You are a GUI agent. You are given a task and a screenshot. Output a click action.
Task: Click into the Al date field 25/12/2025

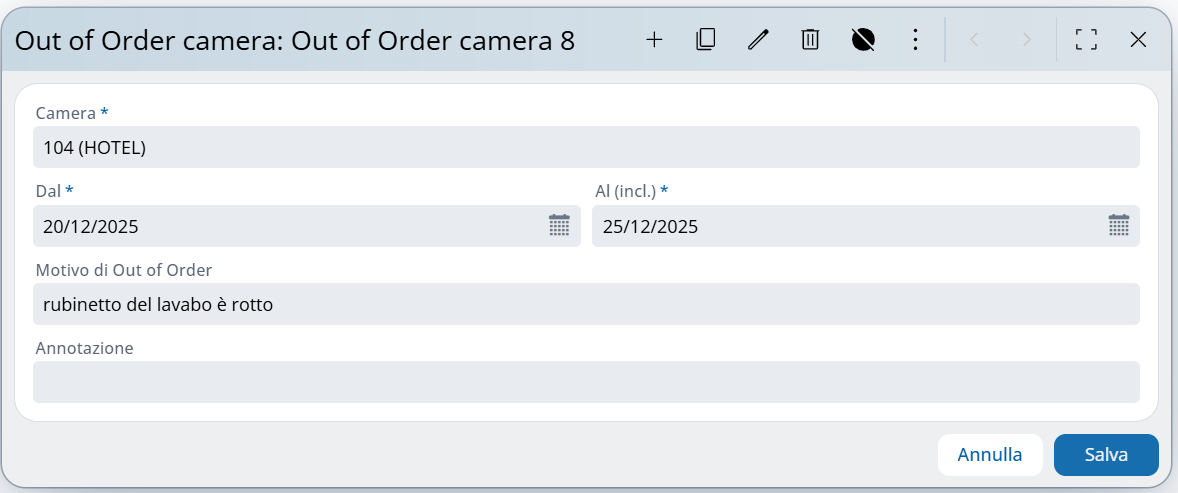coord(848,226)
